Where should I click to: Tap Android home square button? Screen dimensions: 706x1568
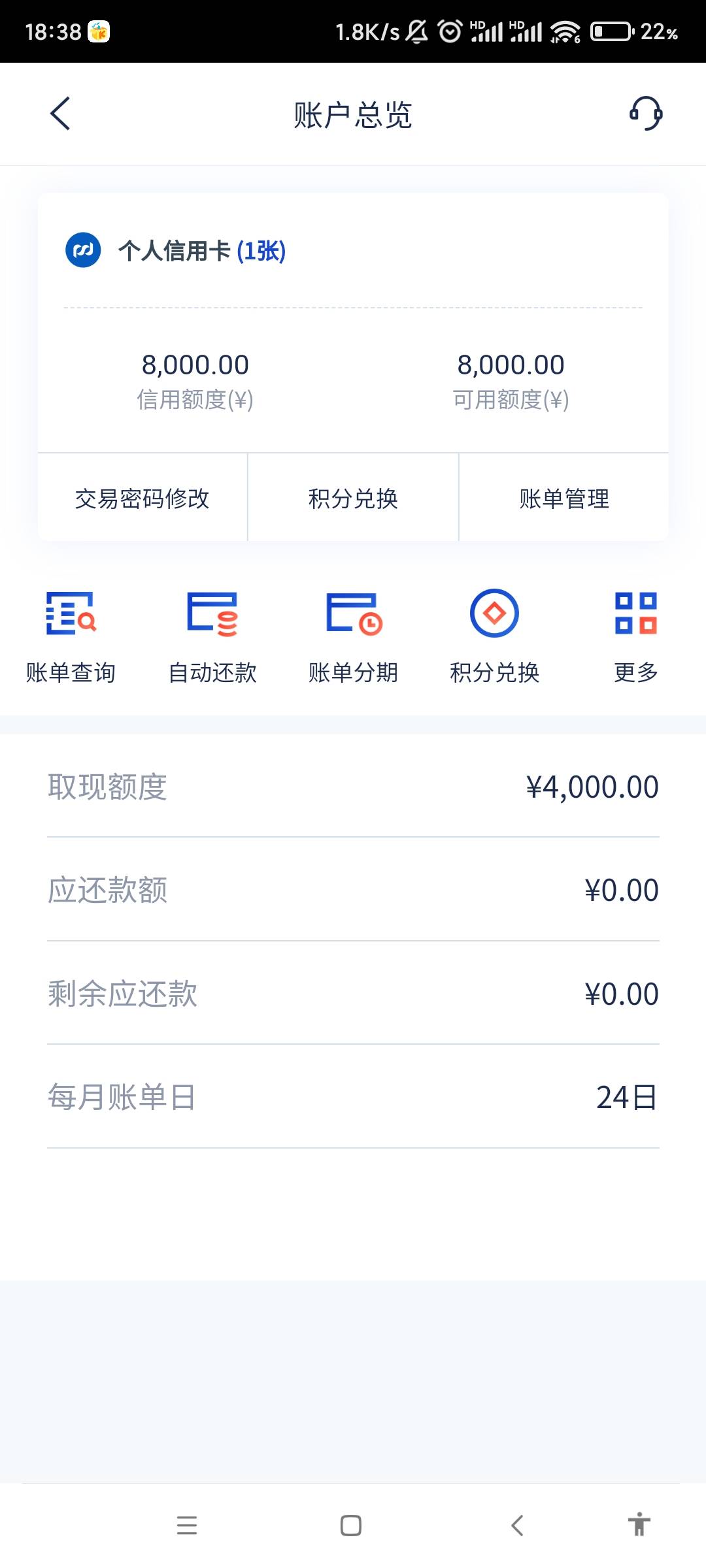coord(351,1525)
